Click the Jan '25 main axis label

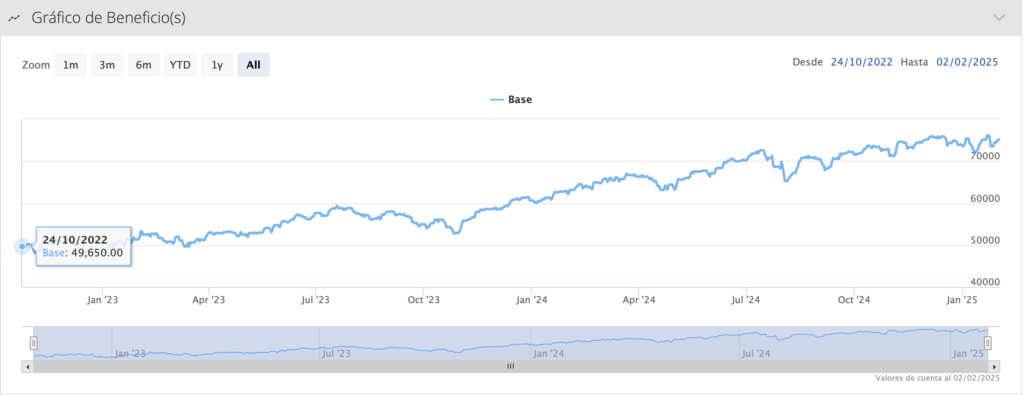point(962,300)
